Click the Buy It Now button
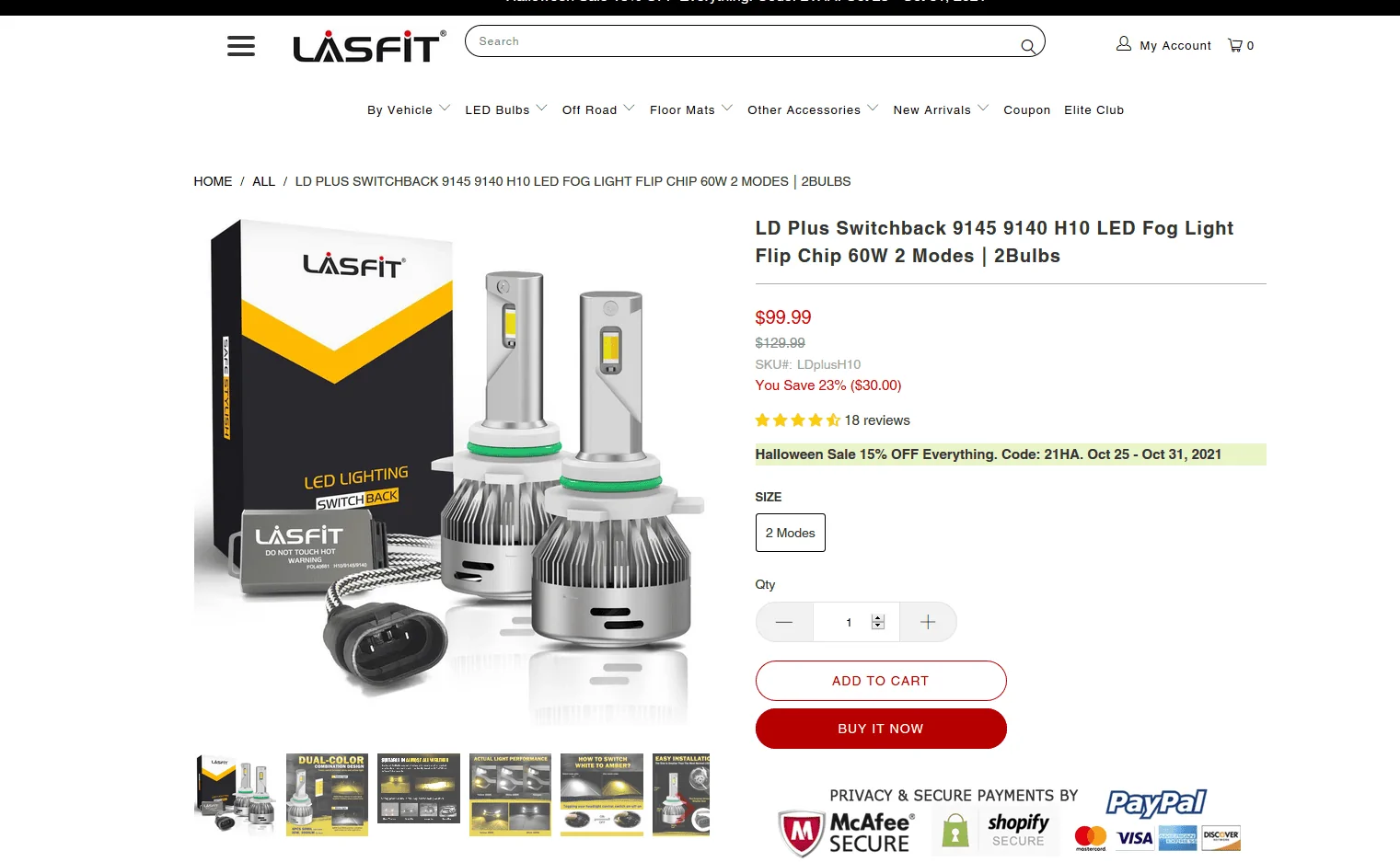Image resolution: width=1400 pixels, height=862 pixels. click(881, 729)
